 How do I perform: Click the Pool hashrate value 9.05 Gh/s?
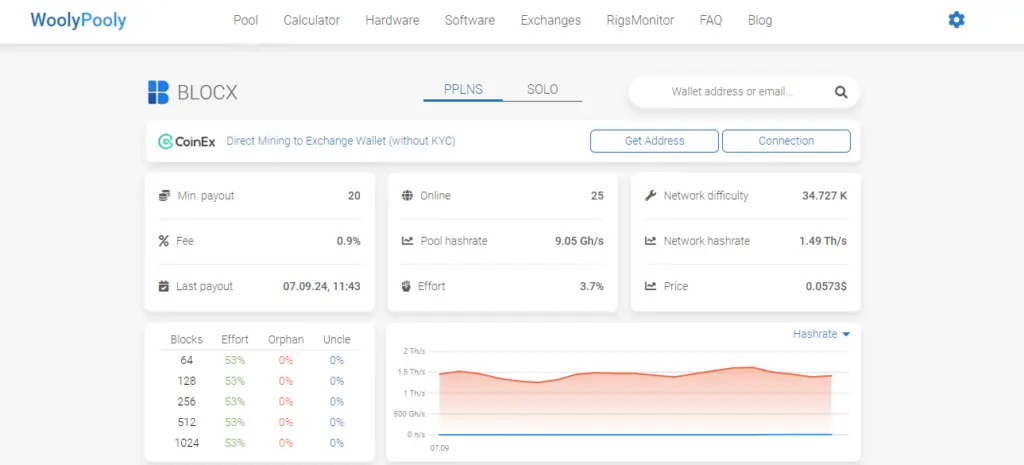pos(579,241)
